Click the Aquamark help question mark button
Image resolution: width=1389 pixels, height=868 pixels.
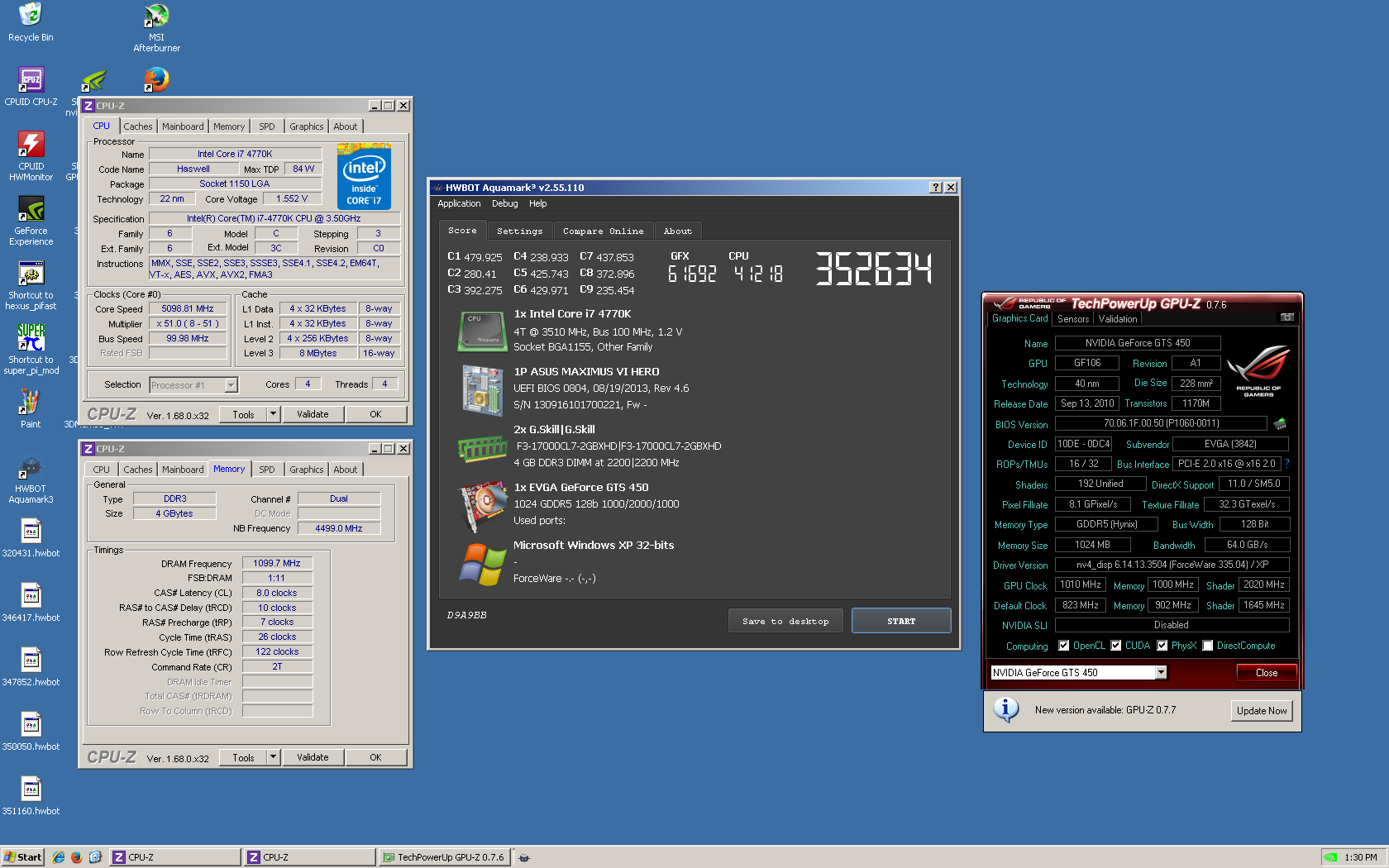tap(936, 188)
